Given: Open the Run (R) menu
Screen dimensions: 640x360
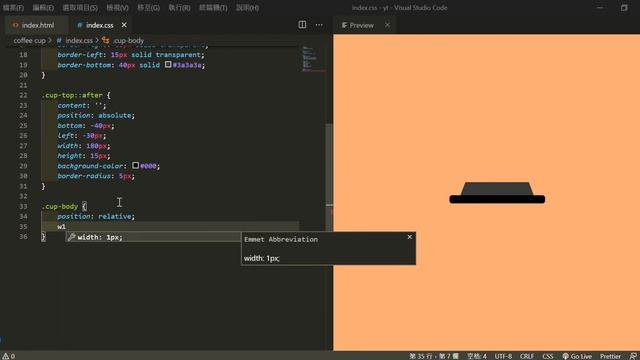Looking at the screenshot, I should pyautogui.click(x=179, y=8).
